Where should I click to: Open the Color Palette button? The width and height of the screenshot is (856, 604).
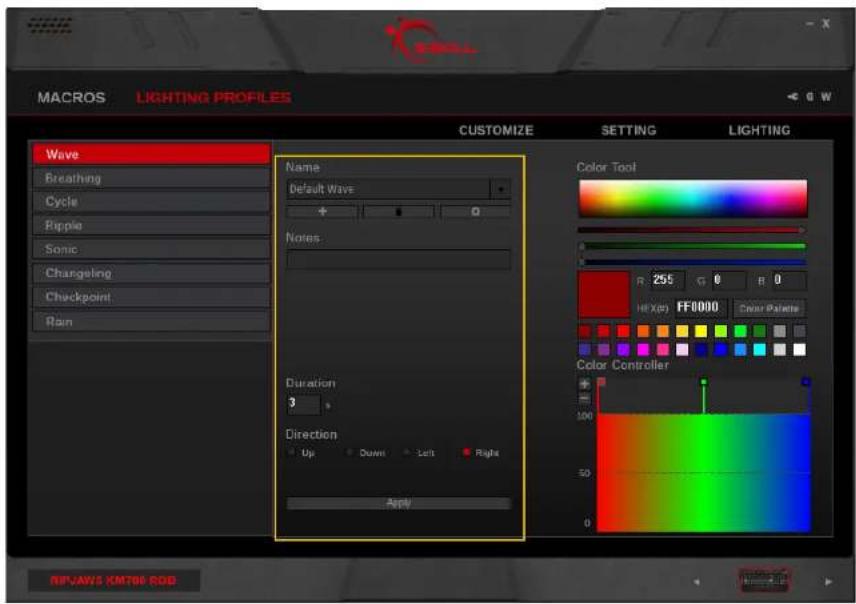coord(769,309)
